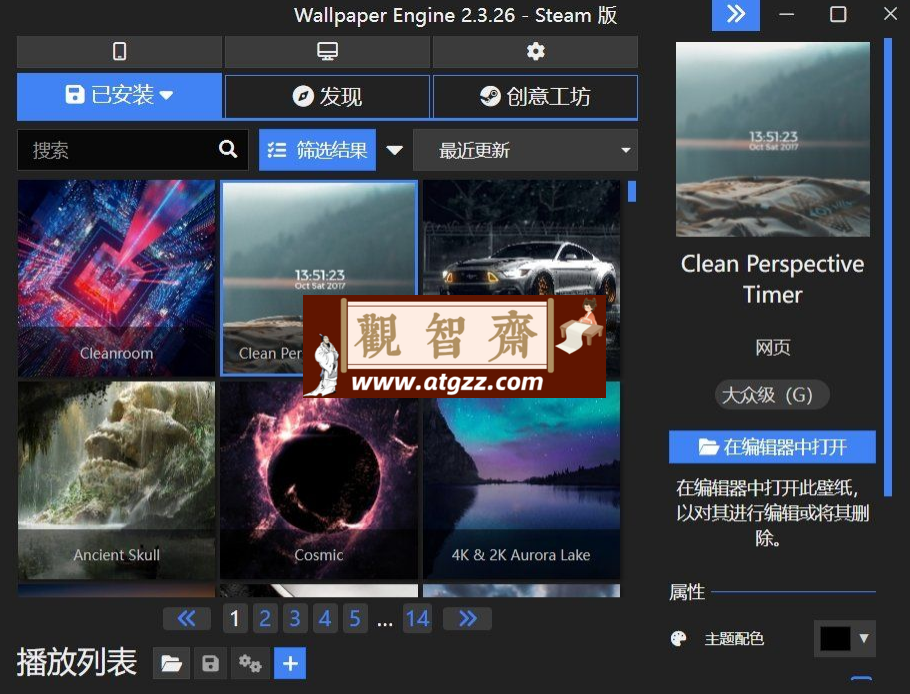The width and height of the screenshot is (910, 694).
Task: Open the 最近更新 sort dropdown
Action: [525, 150]
